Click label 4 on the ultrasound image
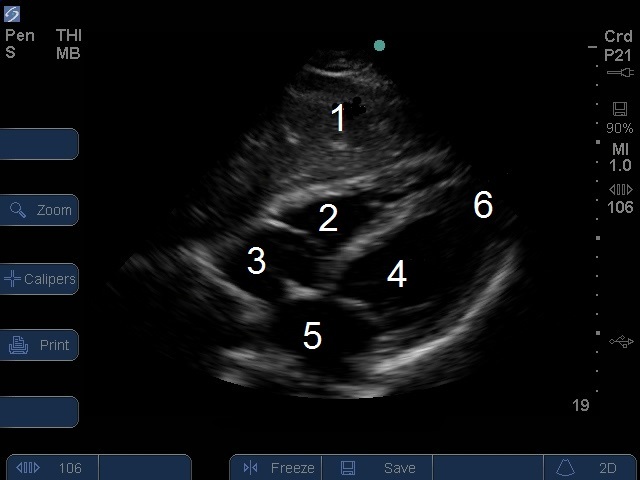Image resolution: width=640 pixels, height=480 pixels. (x=397, y=274)
